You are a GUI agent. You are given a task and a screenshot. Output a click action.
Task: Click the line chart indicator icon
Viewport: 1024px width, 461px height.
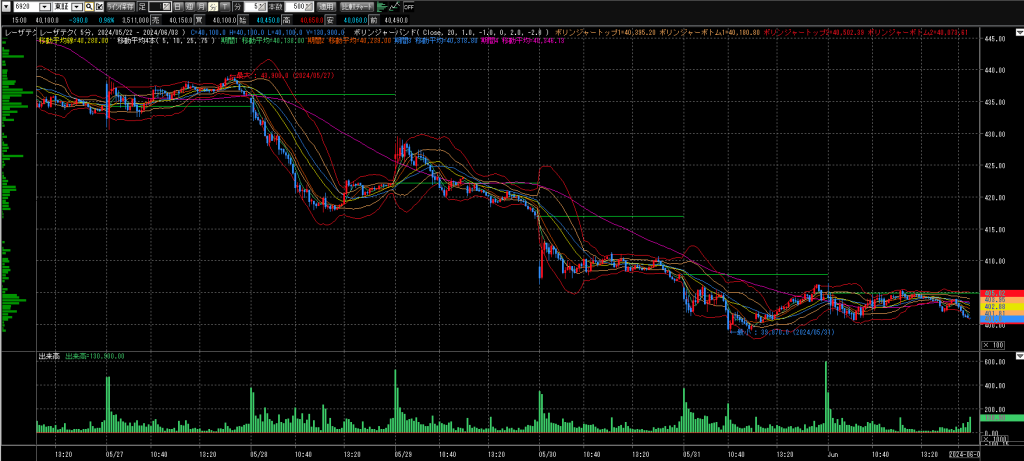pyautogui.click(x=396, y=6)
